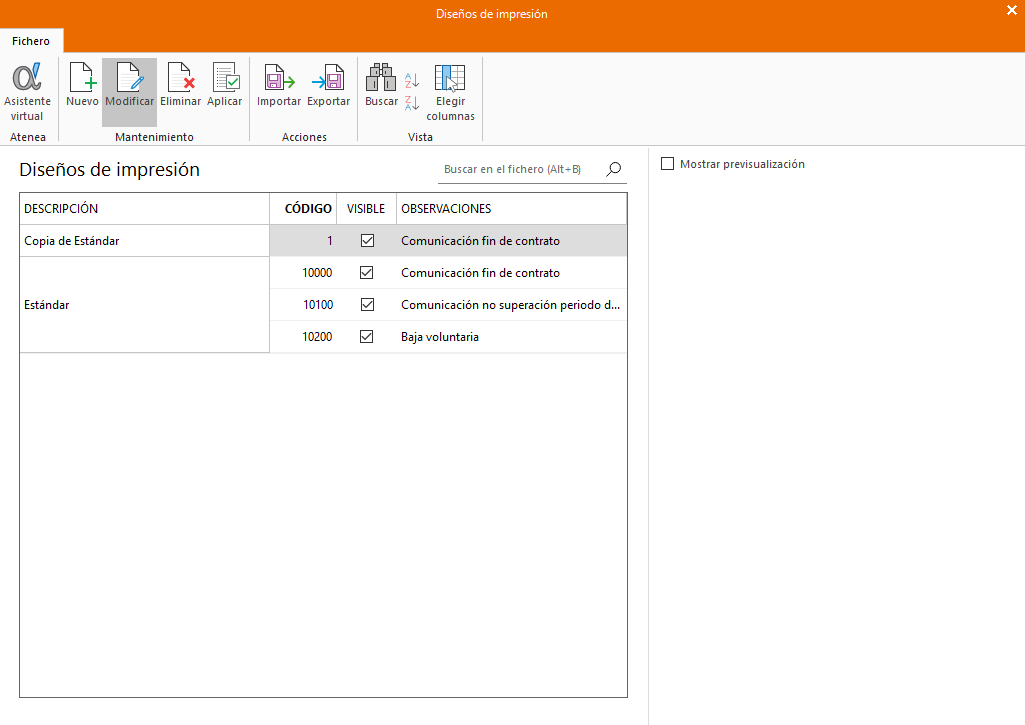Screen dimensions: 1025x725
Task: Toggle visible checkbox for code 1
Action: point(367,241)
